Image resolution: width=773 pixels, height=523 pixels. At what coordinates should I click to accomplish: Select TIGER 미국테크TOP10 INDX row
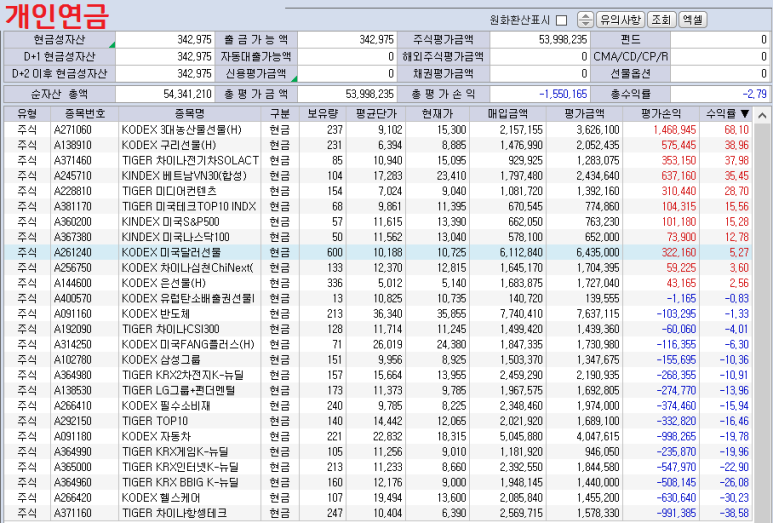tap(378, 206)
